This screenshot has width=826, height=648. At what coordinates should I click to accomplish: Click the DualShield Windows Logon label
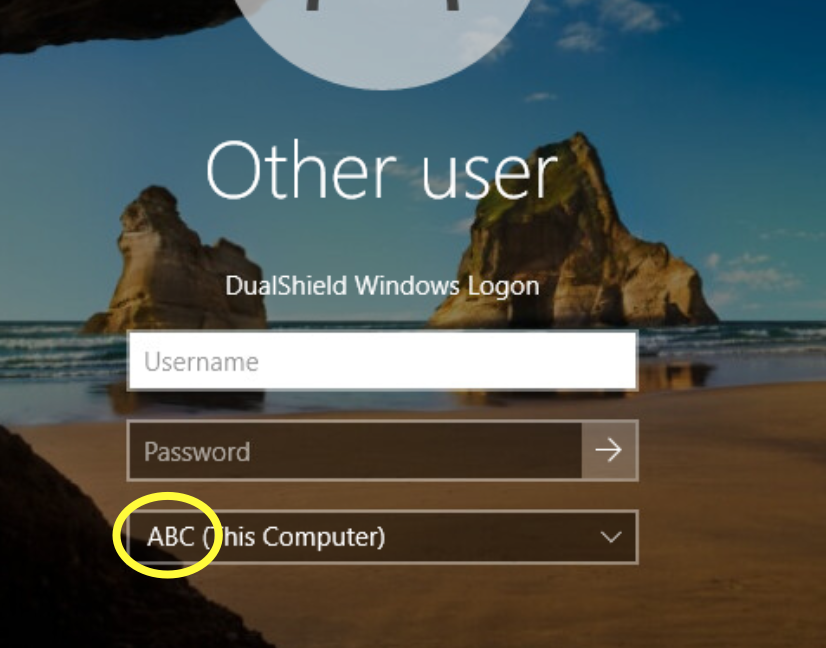pyautogui.click(x=382, y=286)
